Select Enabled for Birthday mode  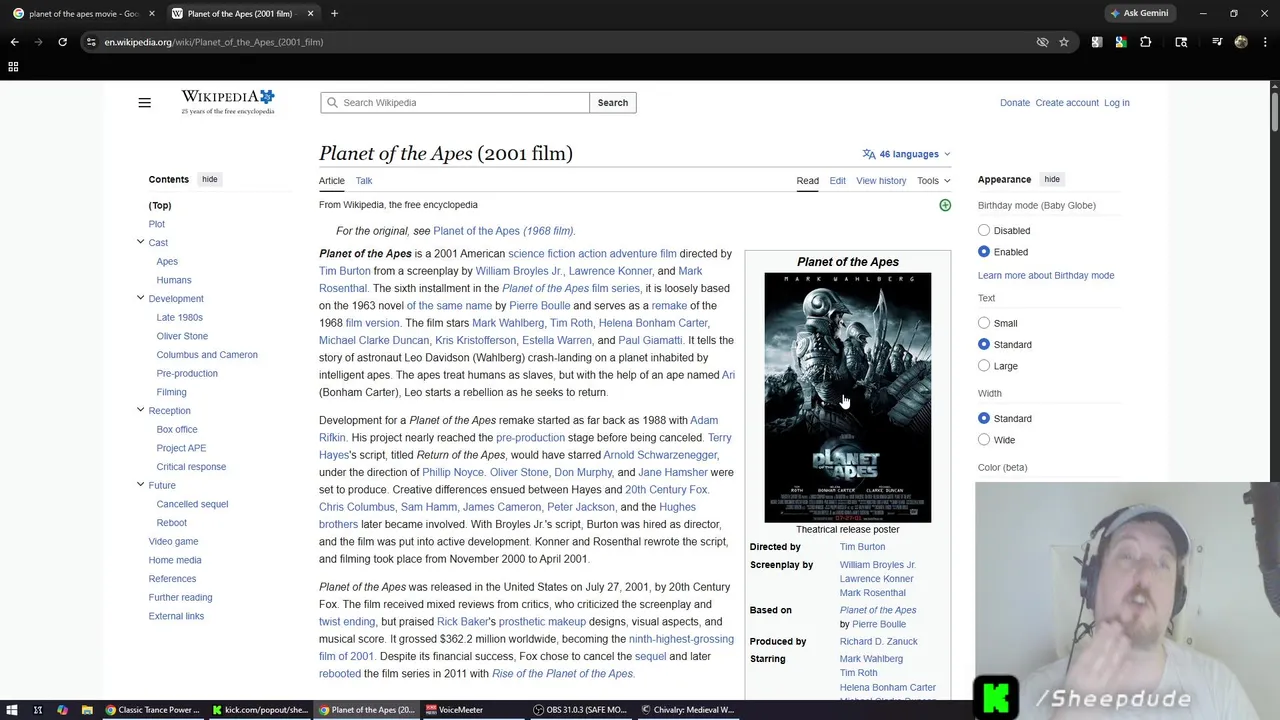click(984, 252)
